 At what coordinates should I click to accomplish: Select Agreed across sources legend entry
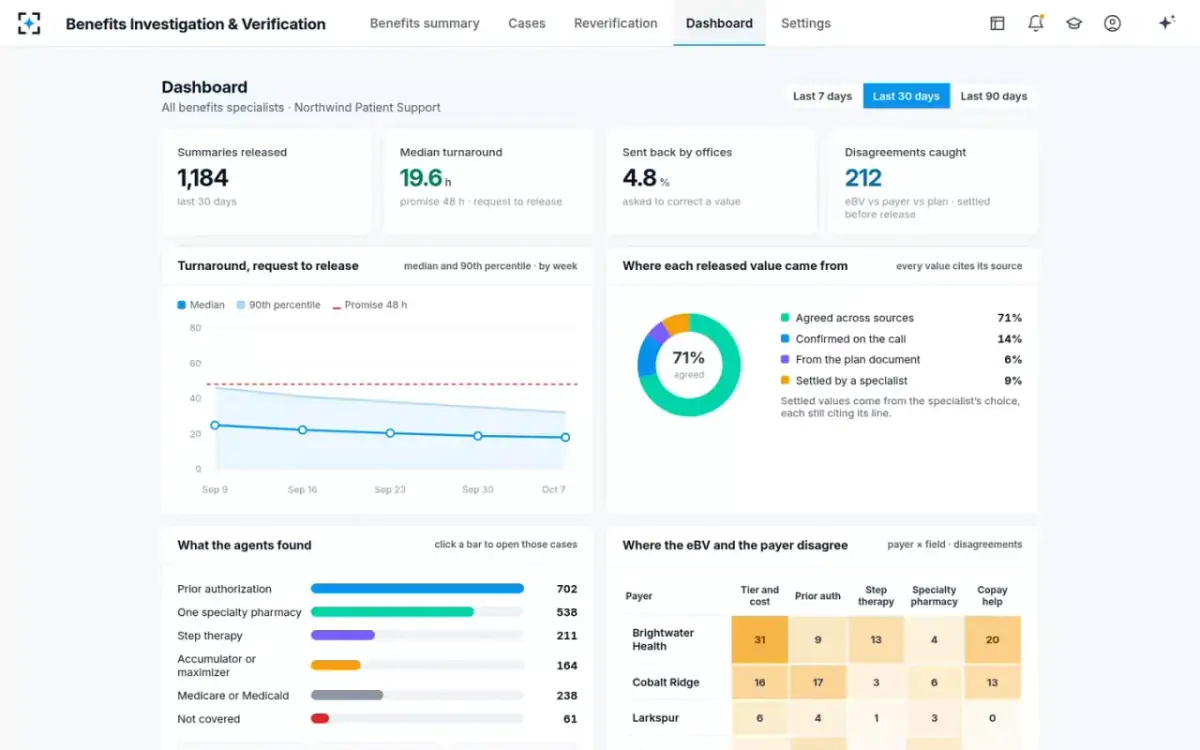pos(901,318)
